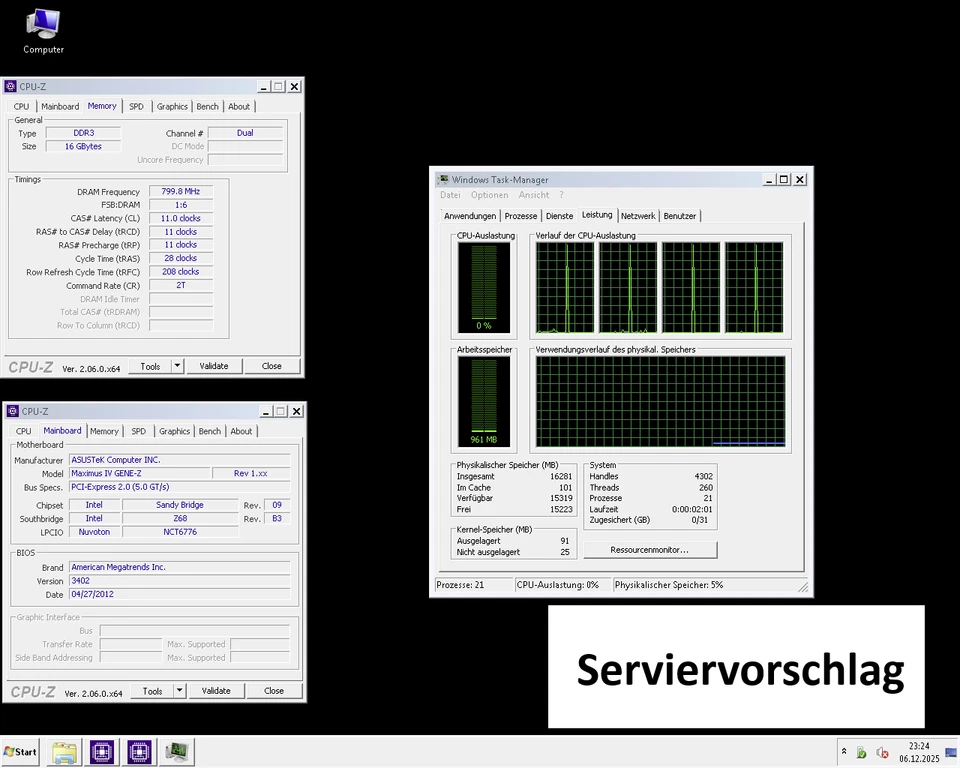Open the CPU-Z chip icon on the taskbar
The height and width of the screenshot is (768, 960).
(102, 752)
